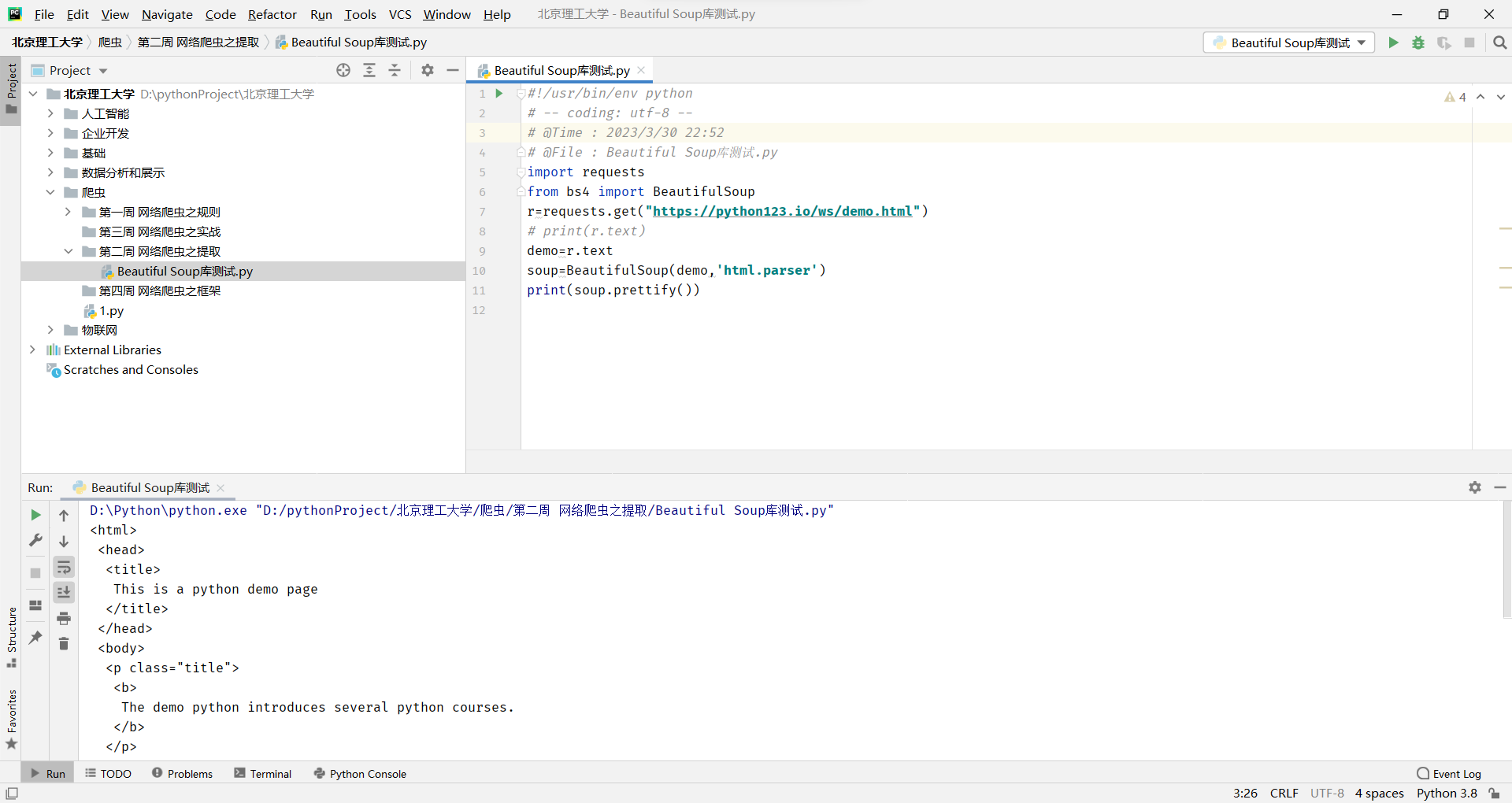Clear all console output trash icon
Screen dimensions: 1512x803
64,644
